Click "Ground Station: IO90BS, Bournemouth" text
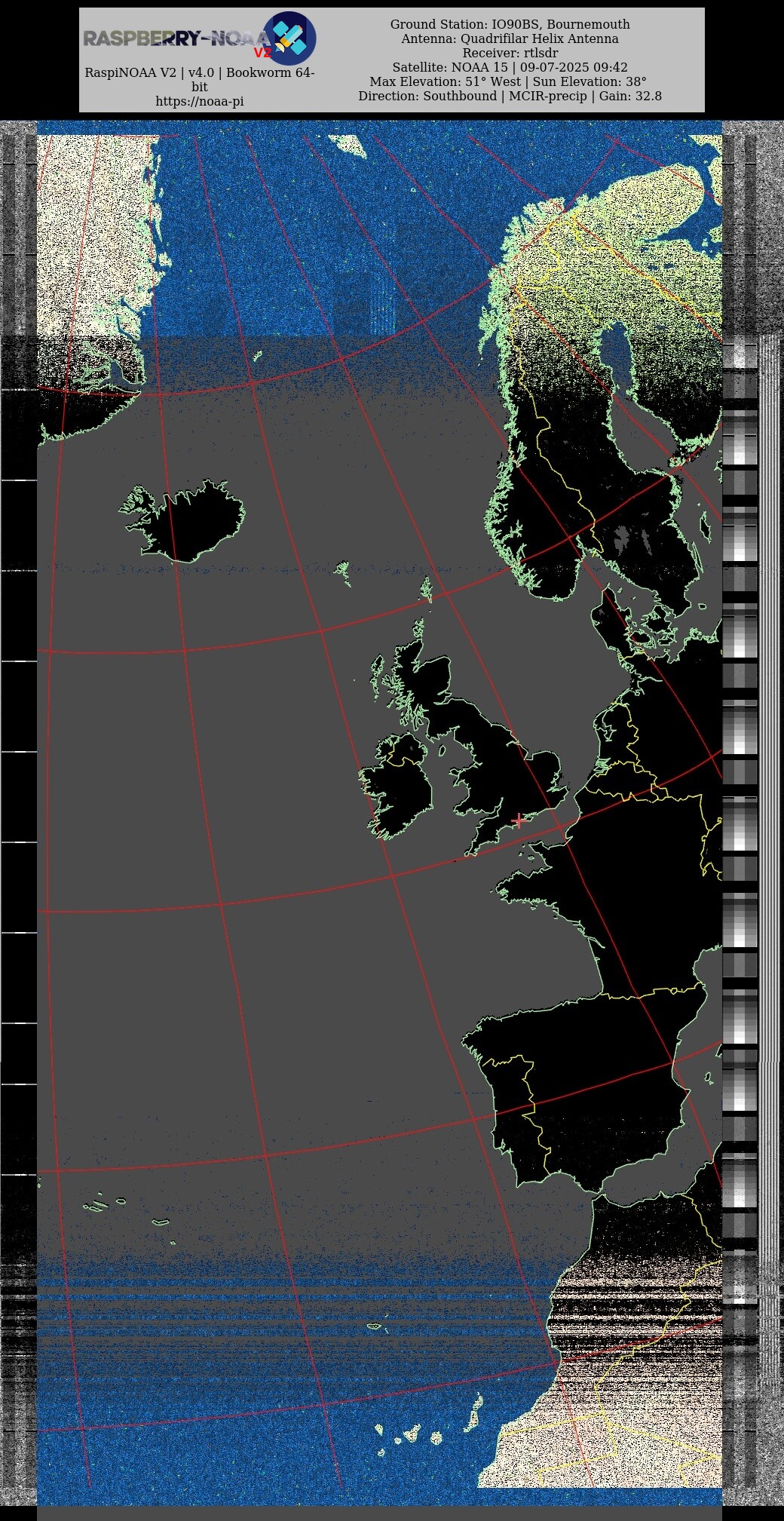 click(x=510, y=24)
